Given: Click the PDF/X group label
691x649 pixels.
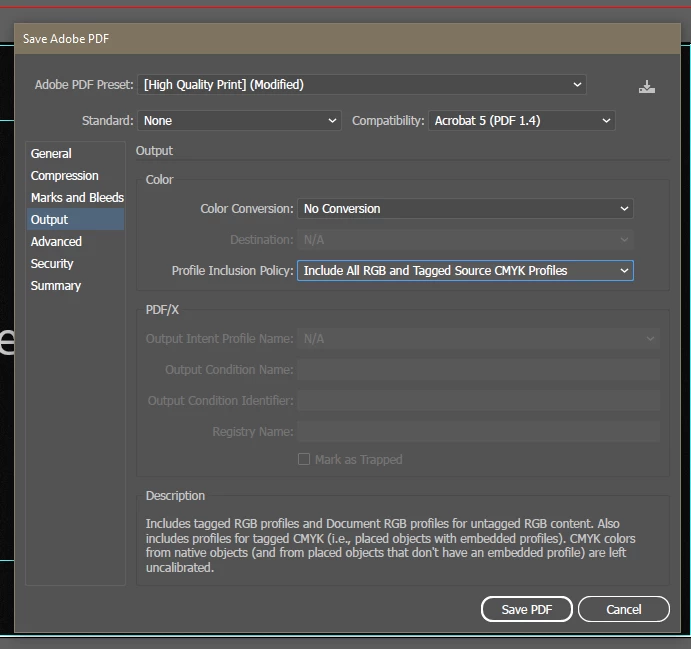Looking at the screenshot, I should pyautogui.click(x=162, y=310).
